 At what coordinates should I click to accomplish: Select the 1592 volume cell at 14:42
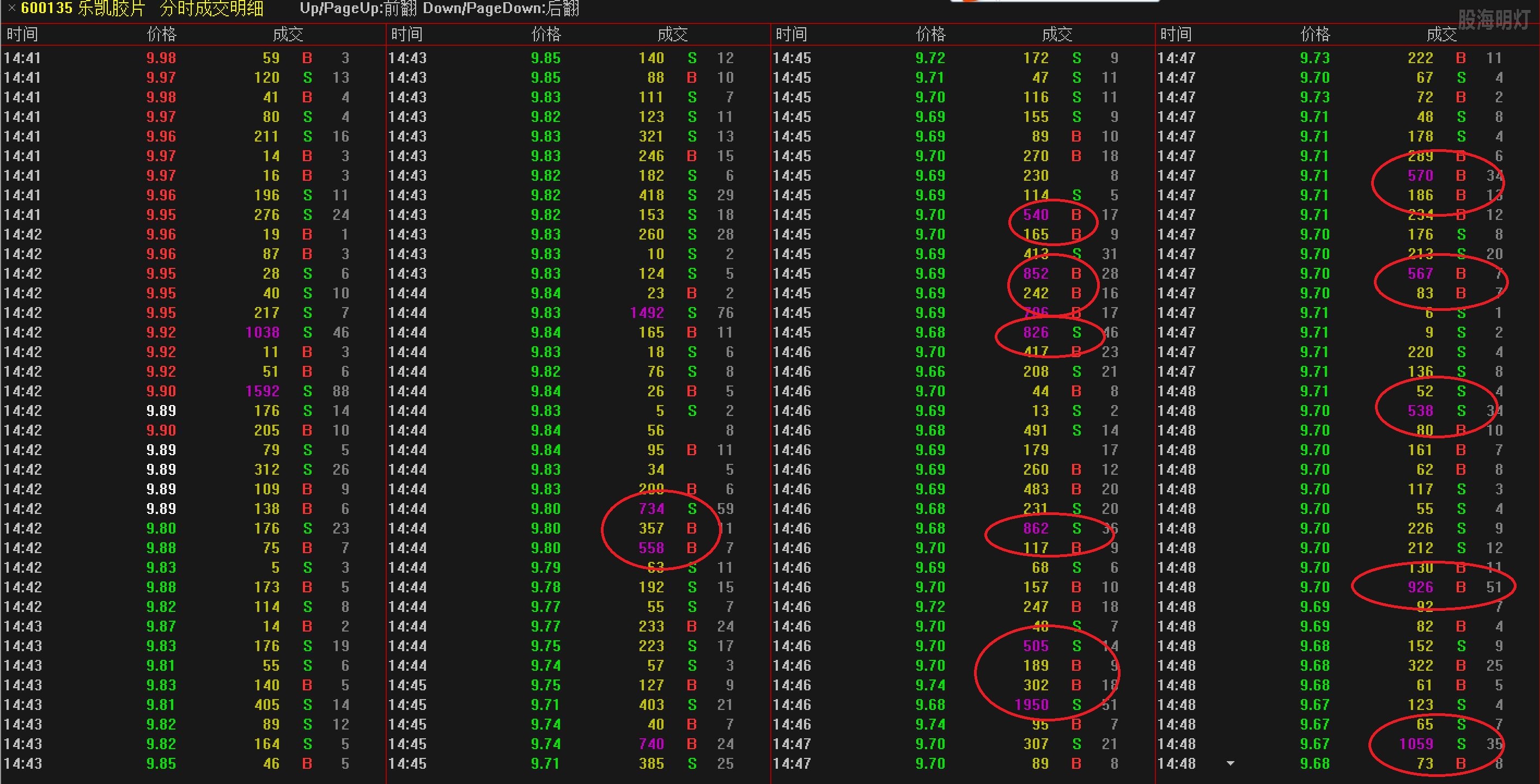(263, 391)
